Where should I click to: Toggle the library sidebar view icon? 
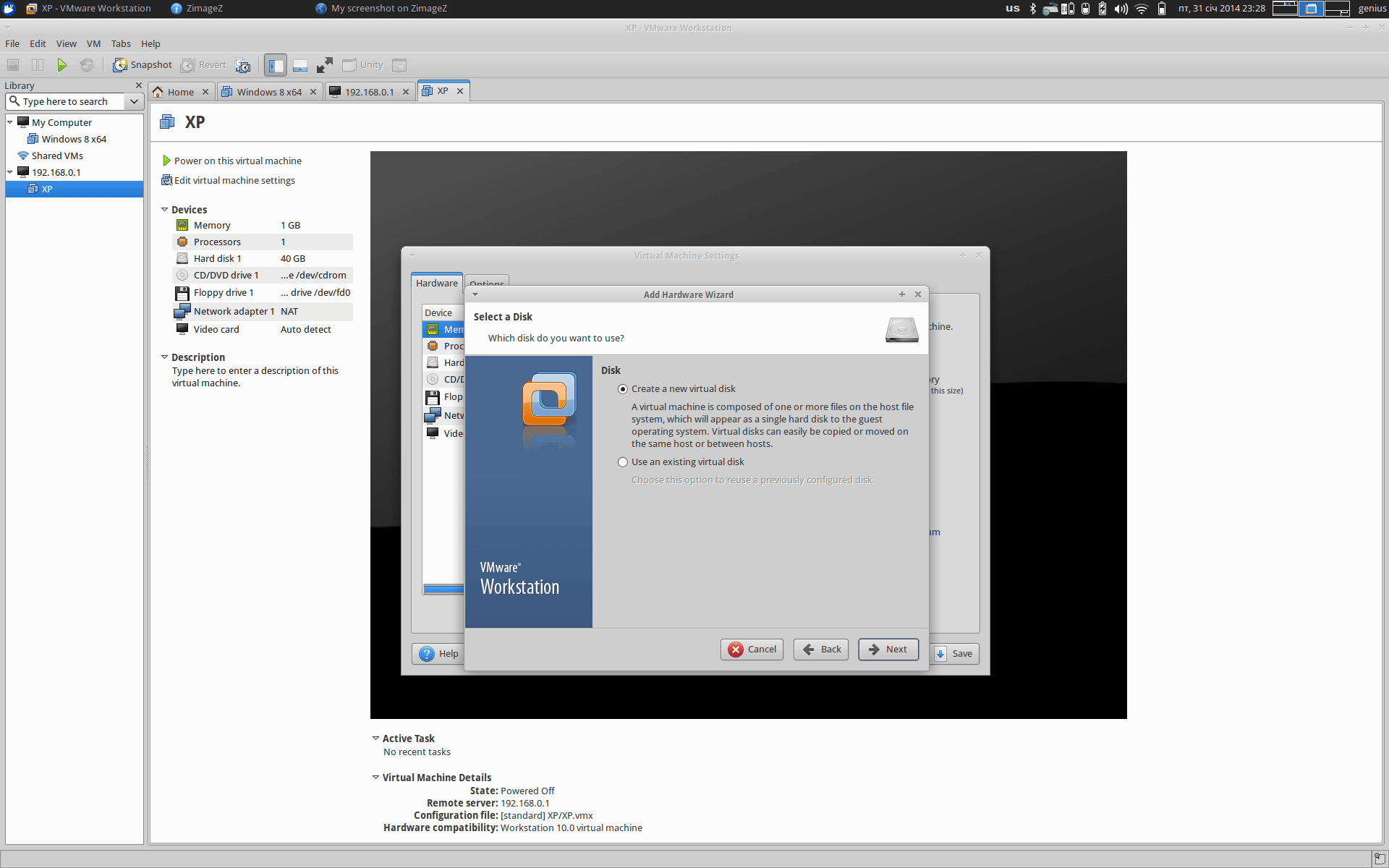(275, 65)
